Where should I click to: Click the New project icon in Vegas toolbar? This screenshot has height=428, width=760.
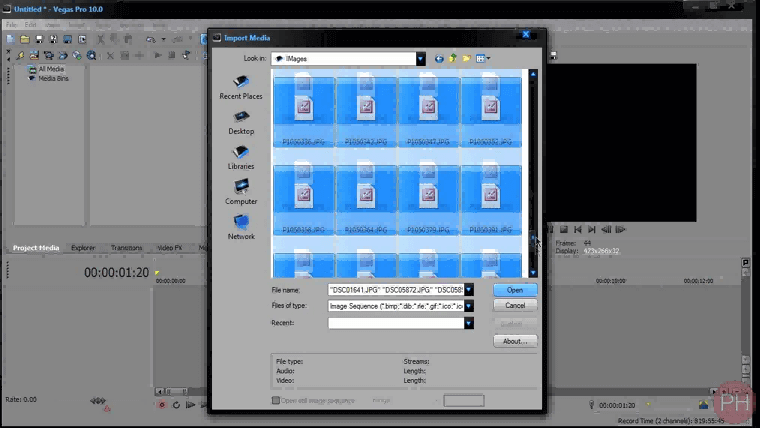pos(11,39)
